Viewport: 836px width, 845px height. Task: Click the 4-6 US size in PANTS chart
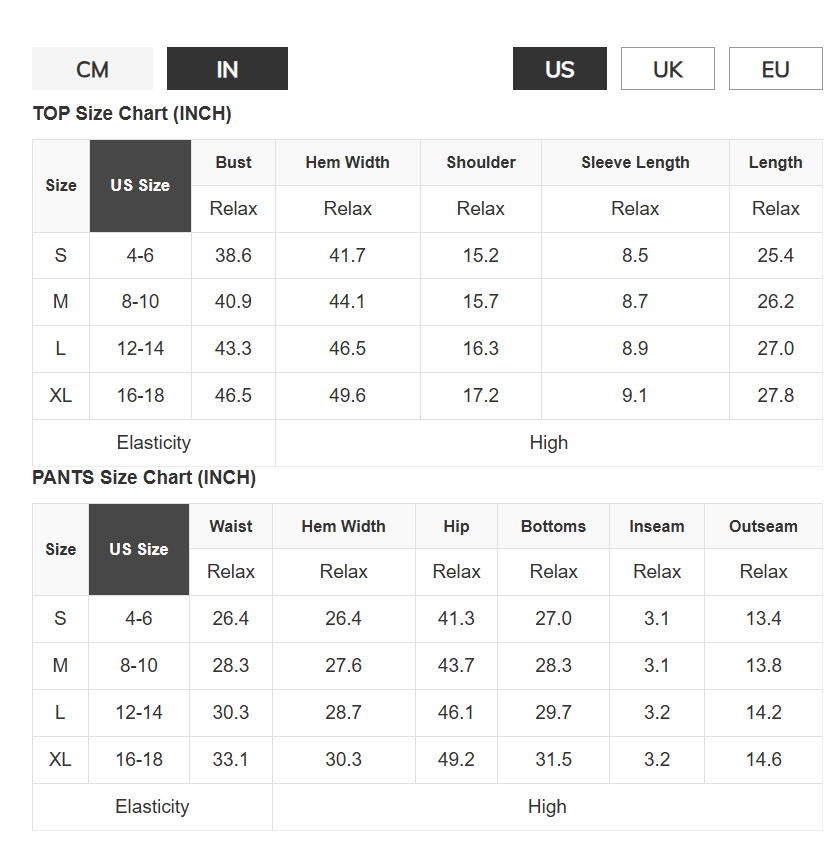click(x=139, y=618)
